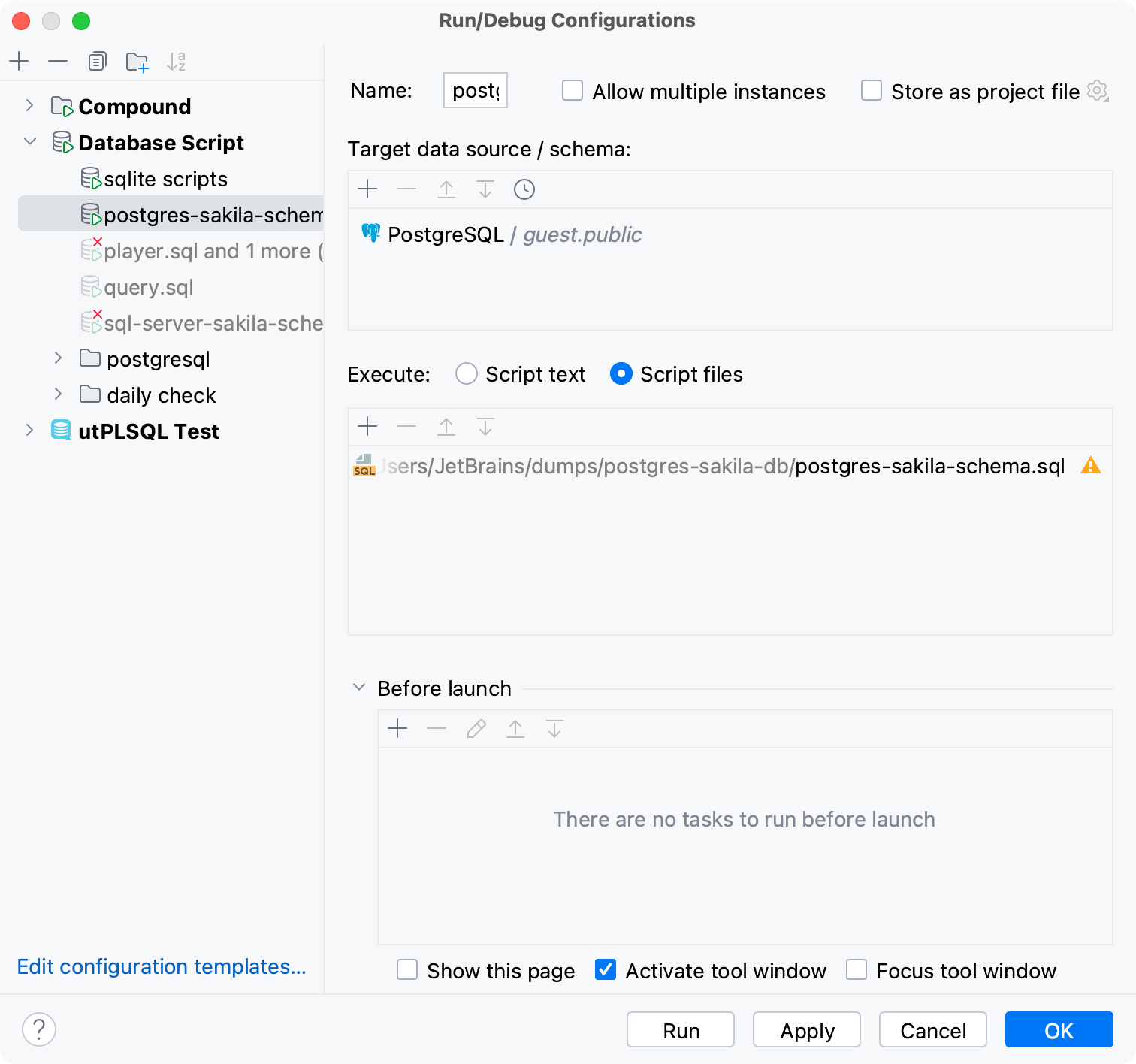
Task: Collapse the Before launch section
Action: tap(358, 687)
